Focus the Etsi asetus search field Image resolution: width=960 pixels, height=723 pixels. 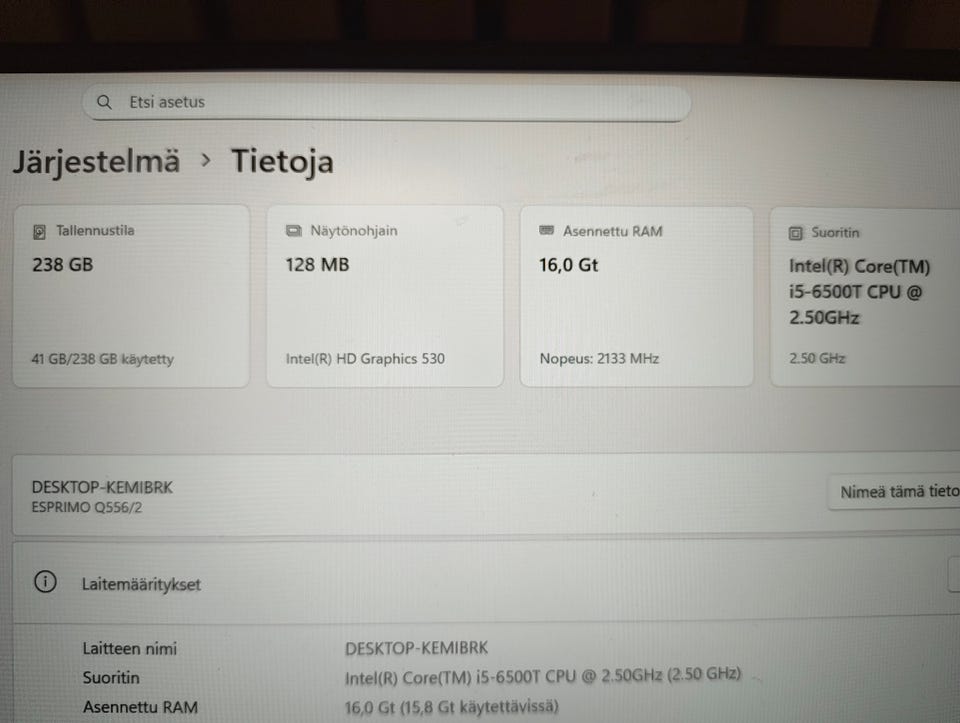[x=387, y=102]
